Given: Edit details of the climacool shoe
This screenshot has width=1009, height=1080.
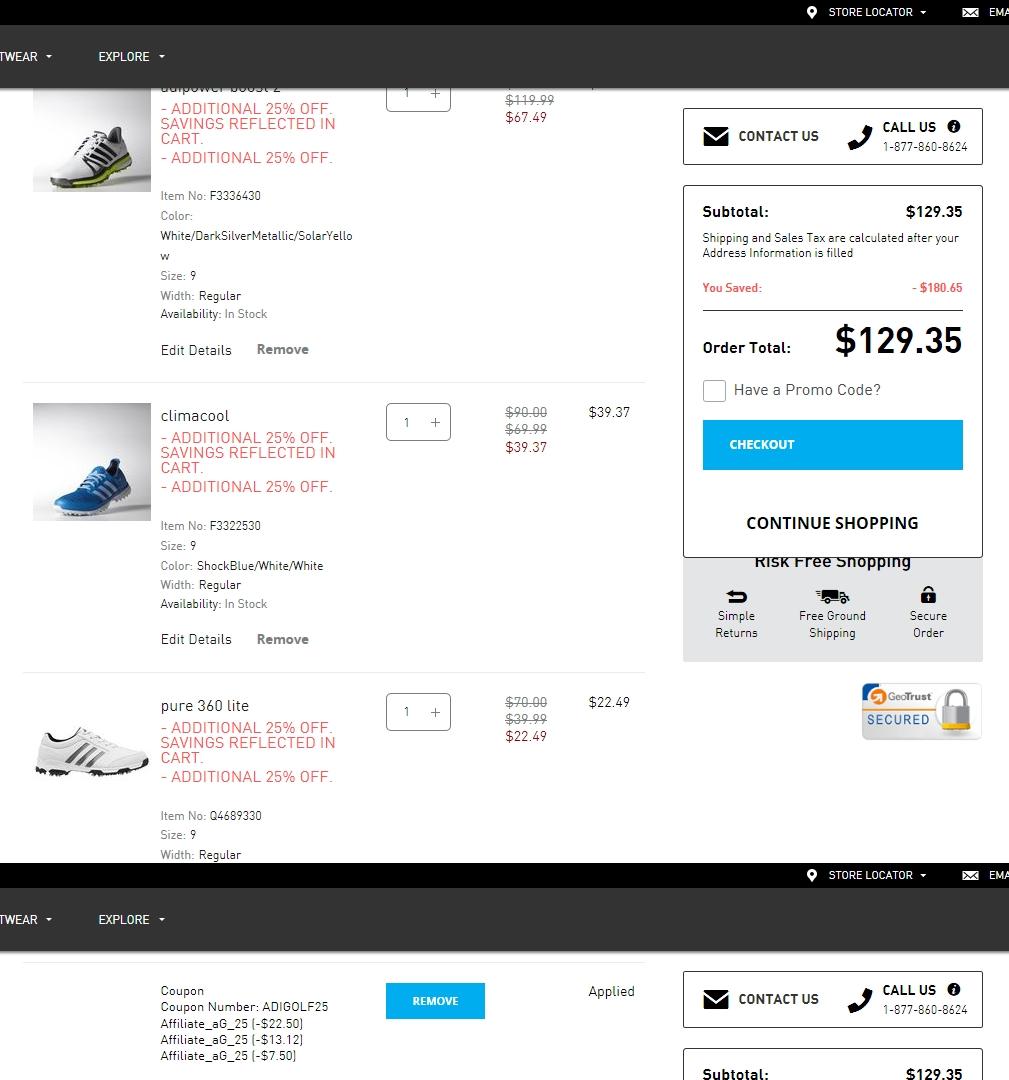Looking at the screenshot, I should [x=196, y=639].
